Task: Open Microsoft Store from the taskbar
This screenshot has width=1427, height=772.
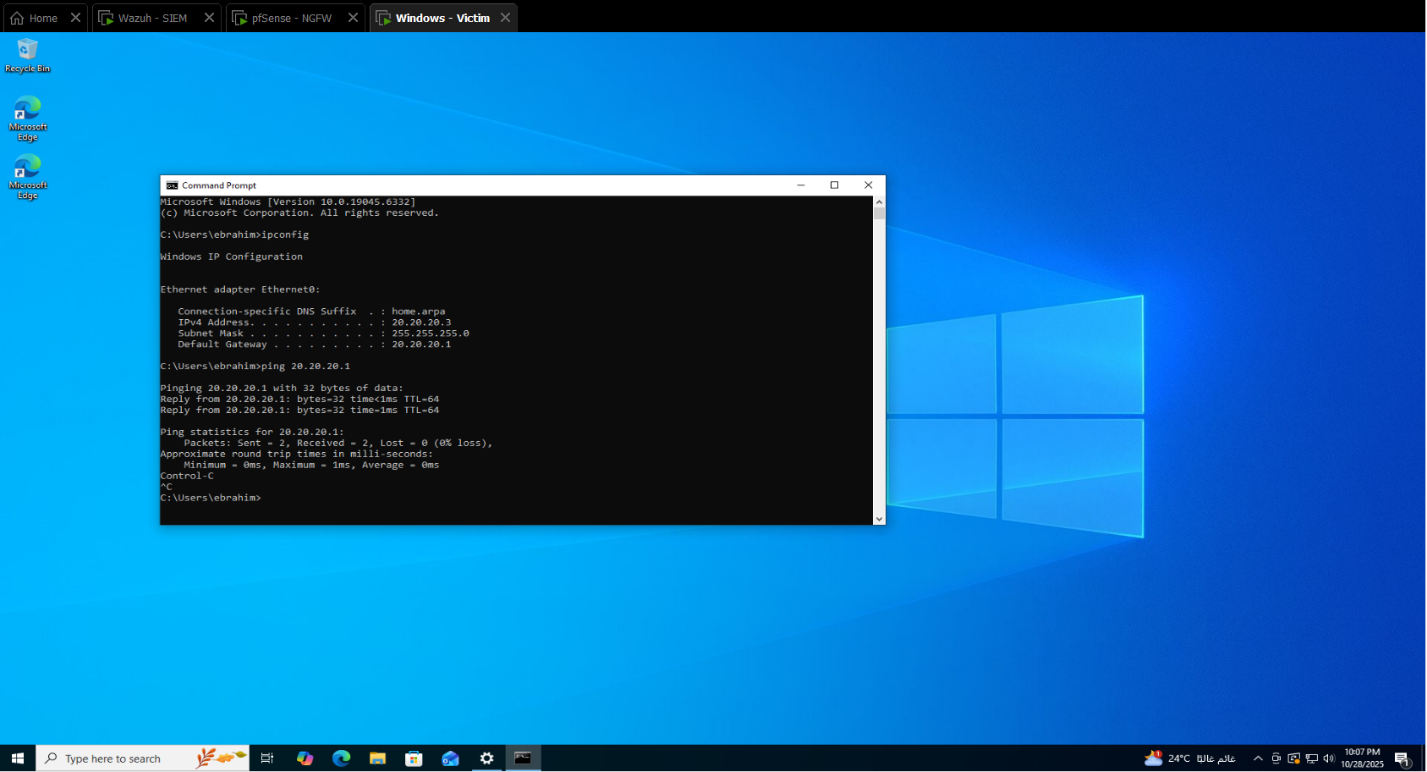Action: point(413,758)
